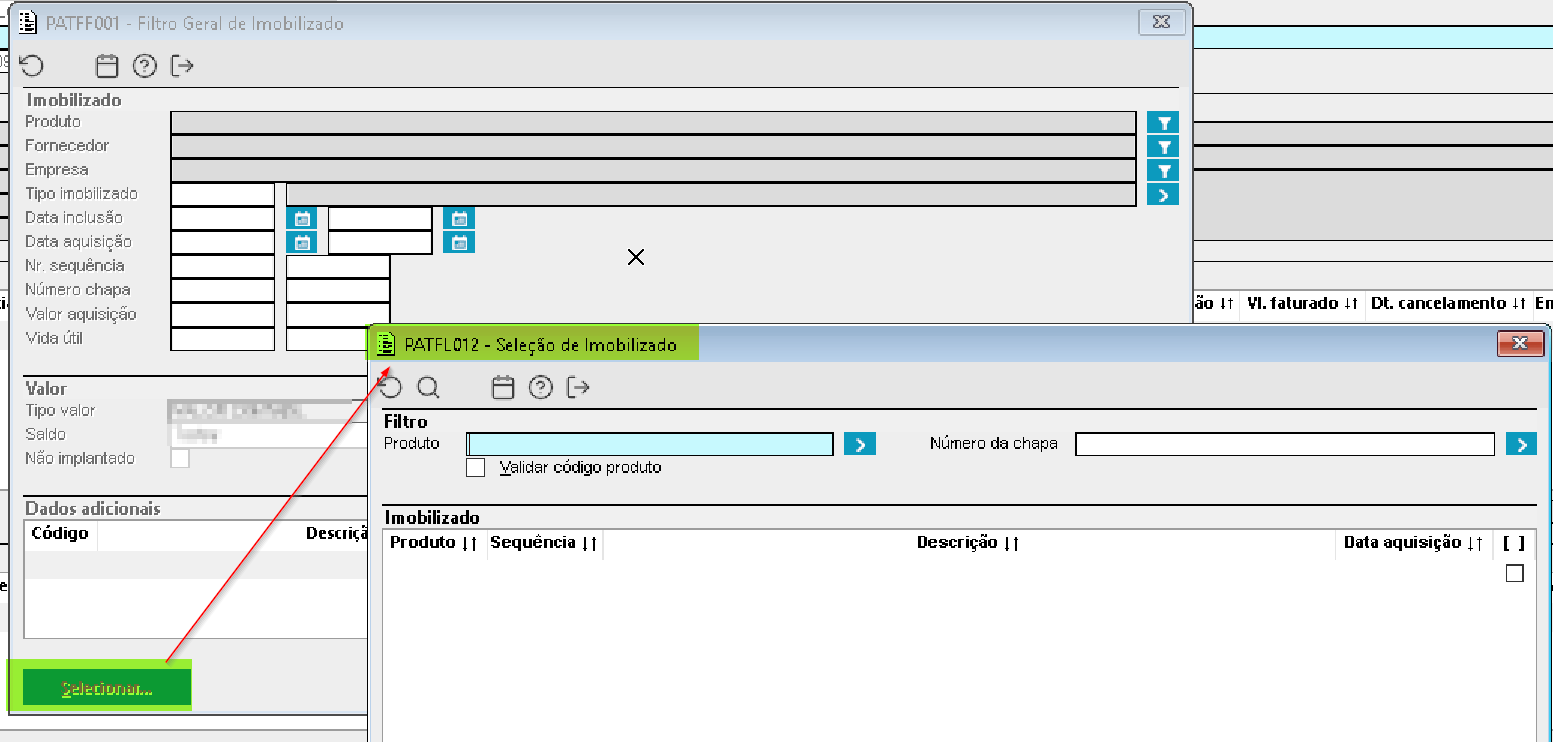Open calendar icon in PATFL012 toolbar
Viewport: 1553px width, 742px height.
[x=503, y=388]
